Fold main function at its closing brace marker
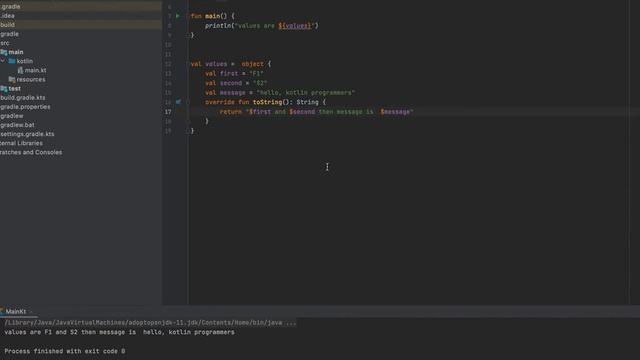The width and height of the screenshot is (640, 360). [x=188, y=35]
